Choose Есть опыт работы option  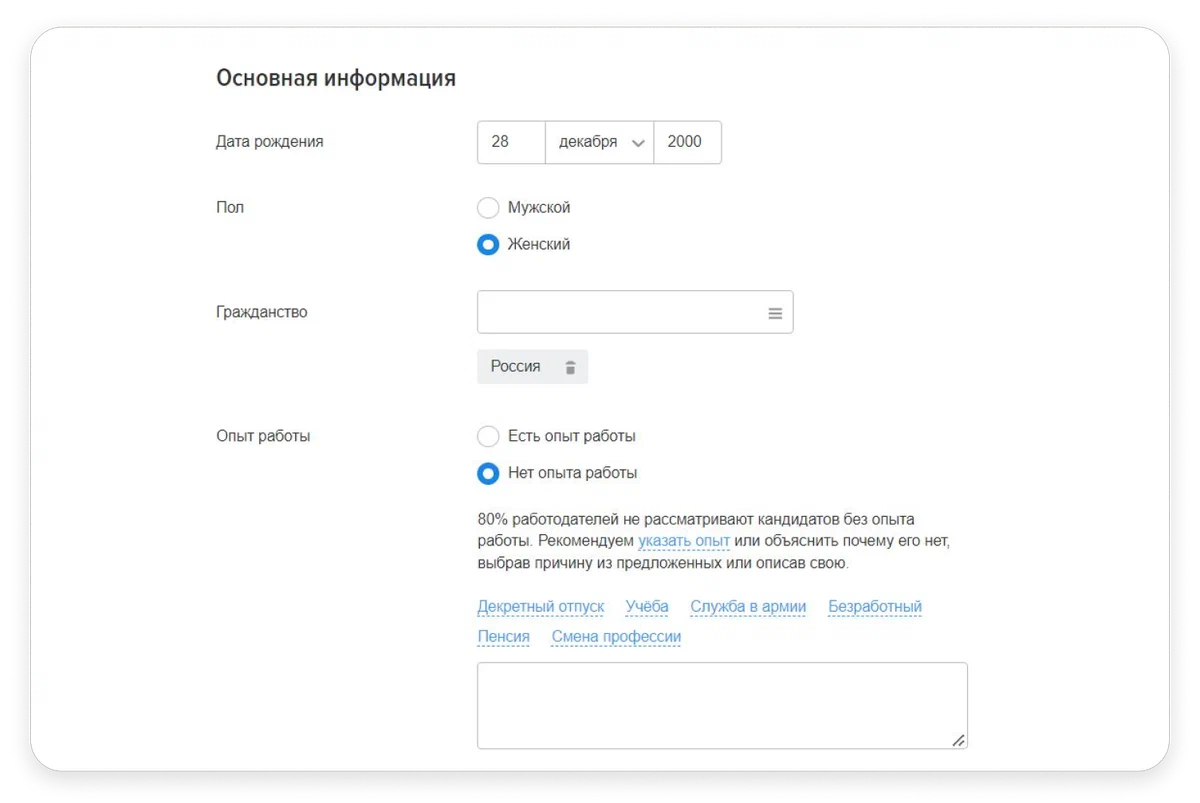[x=488, y=436]
